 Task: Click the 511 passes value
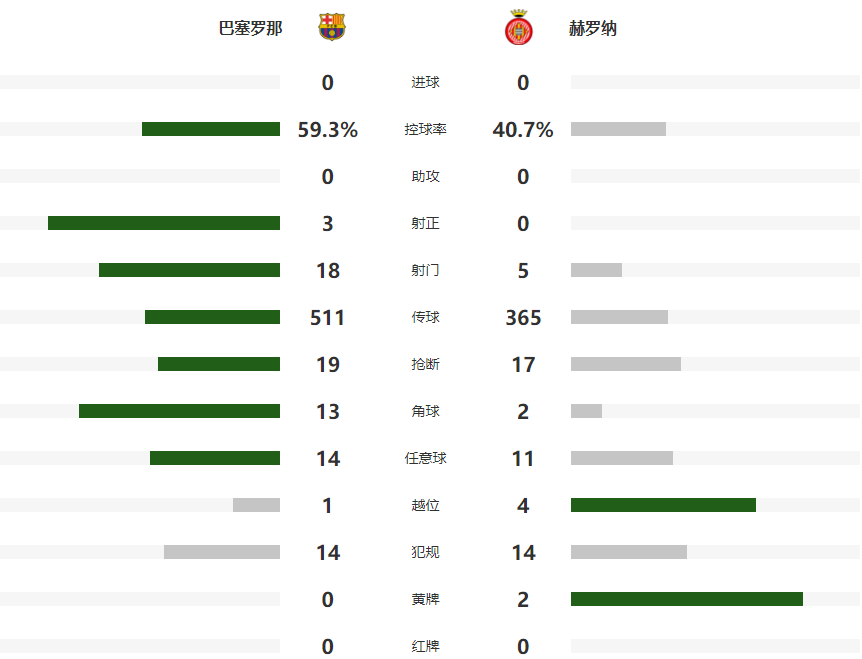click(x=328, y=318)
